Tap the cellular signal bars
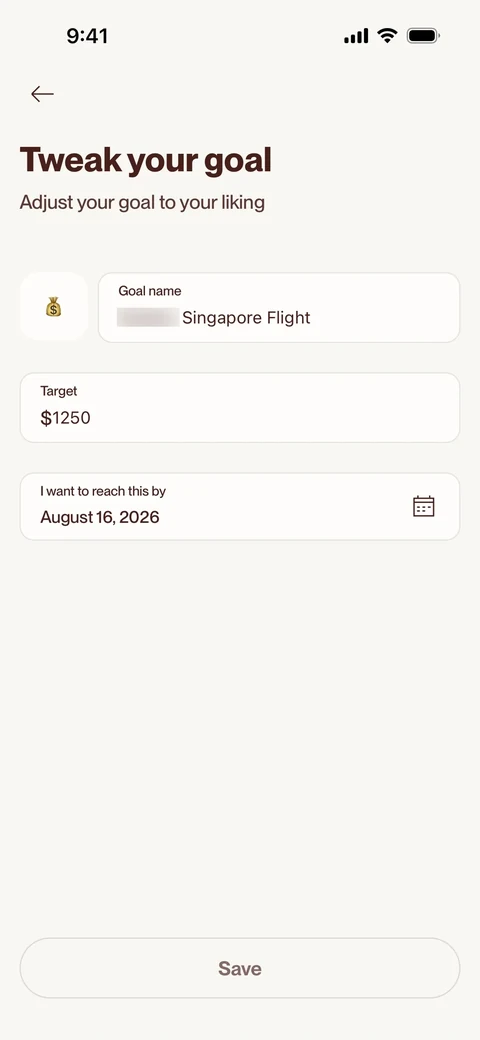The height and width of the screenshot is (1040, 480). [x=356, y=36]
